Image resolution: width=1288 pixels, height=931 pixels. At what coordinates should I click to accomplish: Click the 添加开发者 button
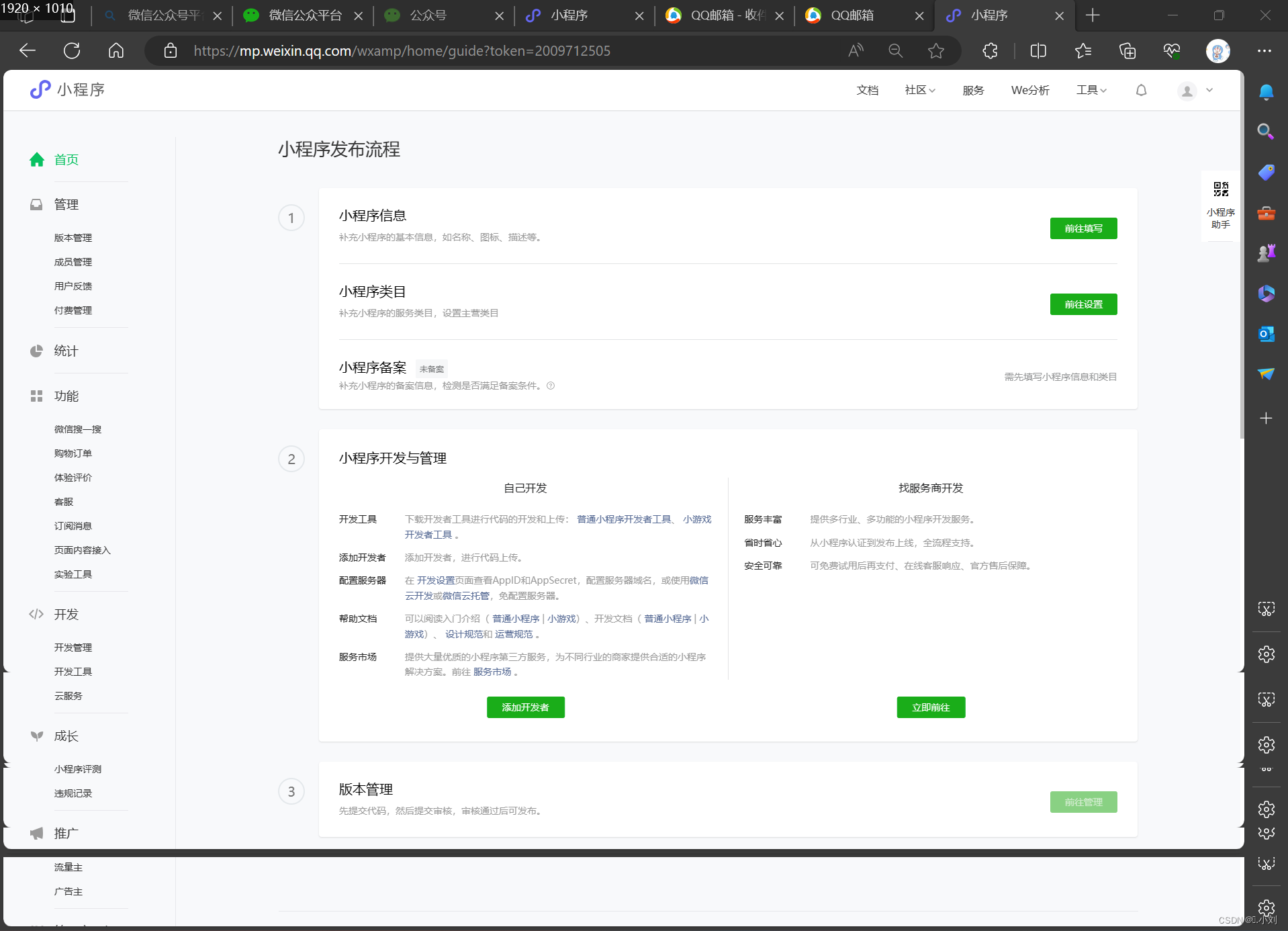click(525, 707)
